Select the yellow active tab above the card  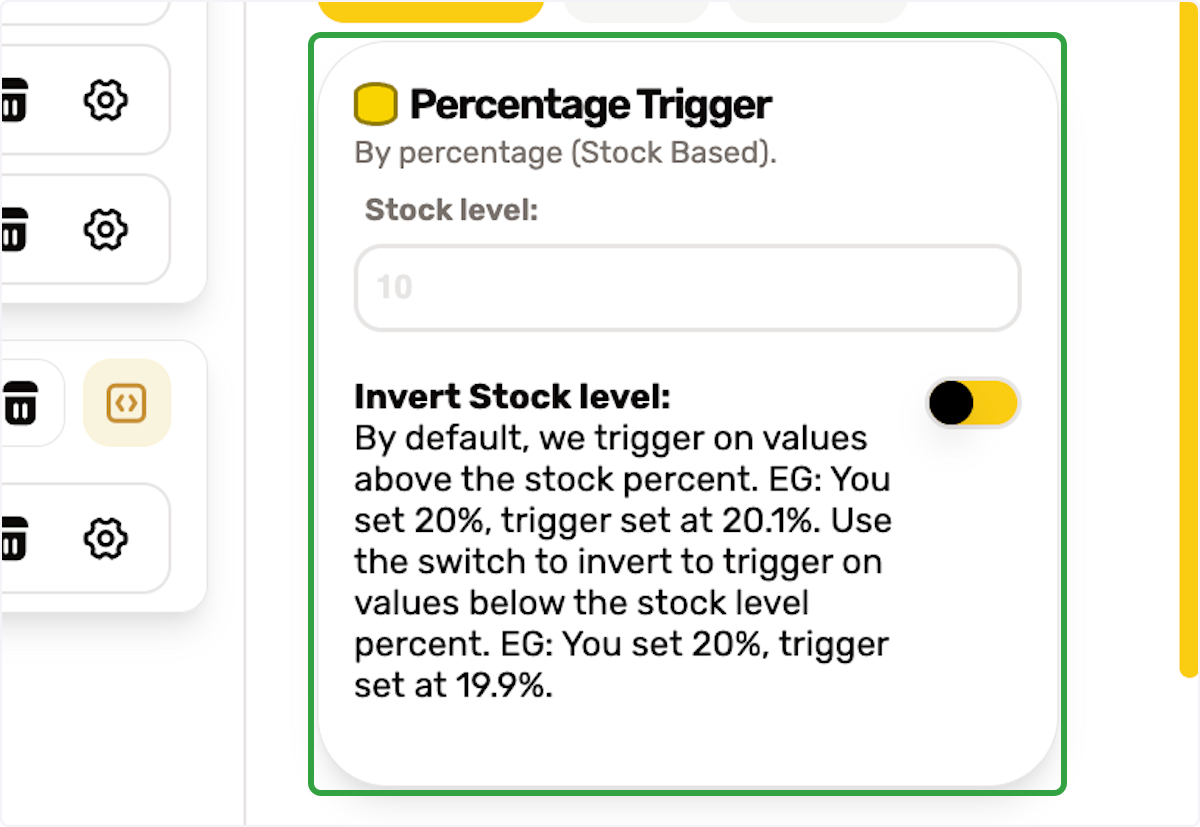coord(431,10)
